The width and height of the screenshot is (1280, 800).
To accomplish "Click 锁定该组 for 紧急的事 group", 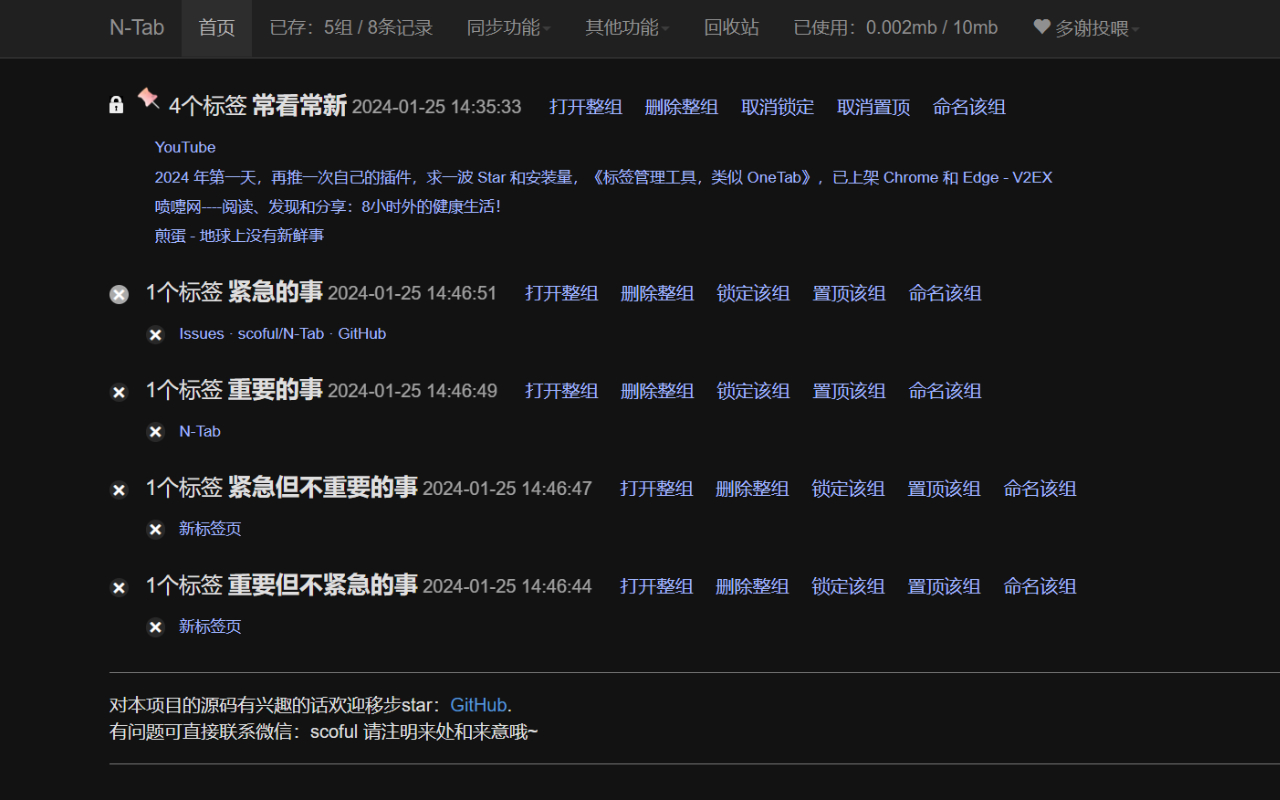I will pyautogui.click(x=752, y=293).
